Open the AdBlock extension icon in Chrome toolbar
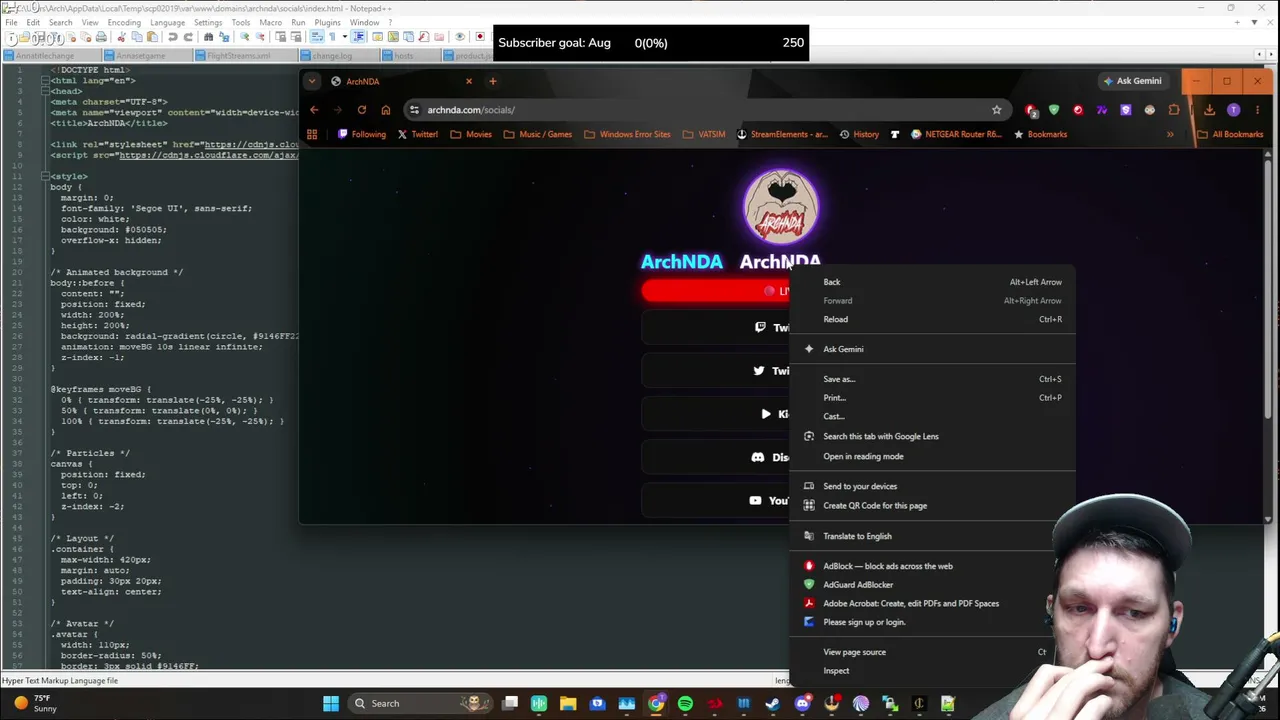 point(1030,110)
